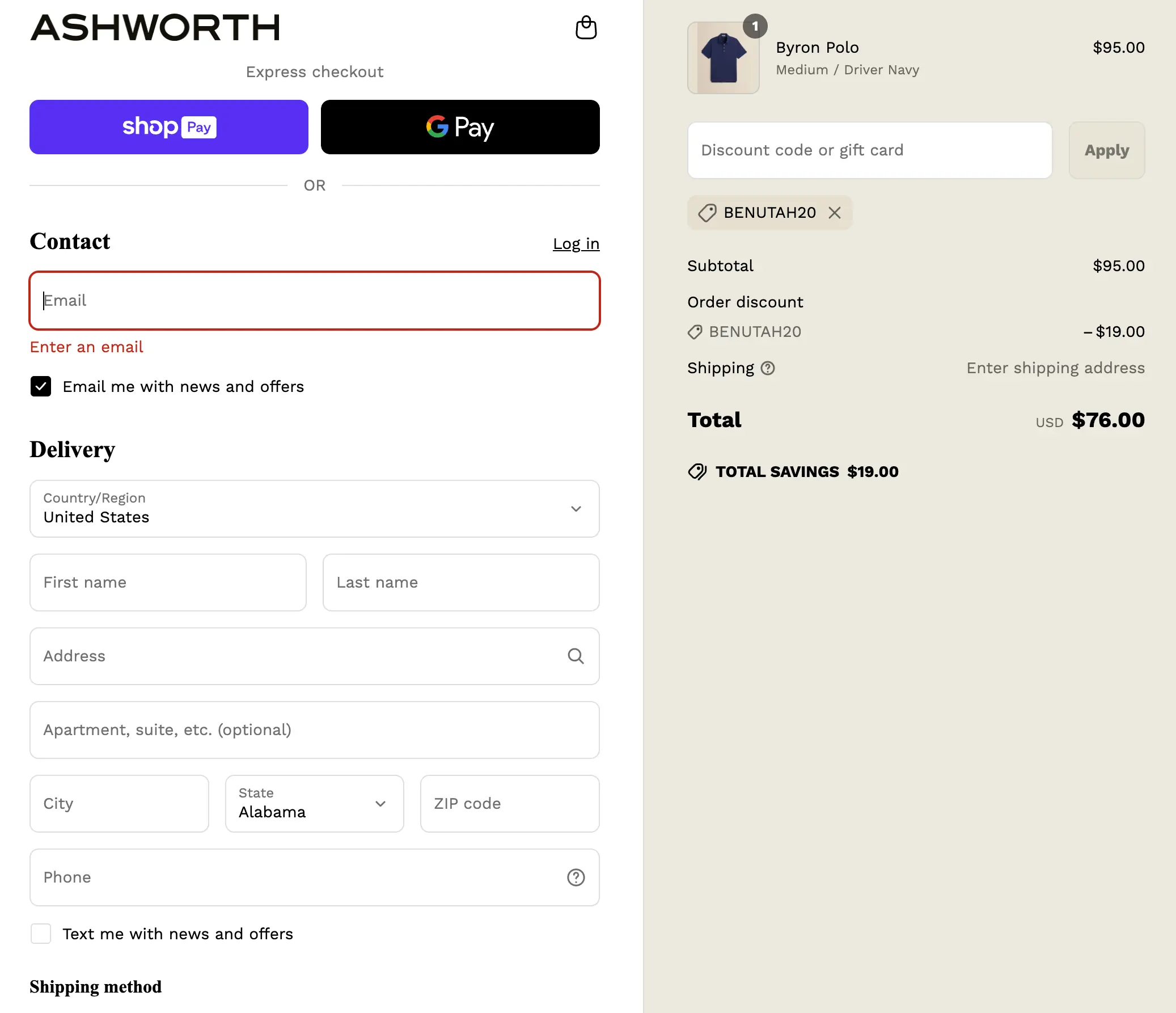Focus the Email input field
The height and width of the screenshot is (1013, 1176).
[x=315, y=301]
